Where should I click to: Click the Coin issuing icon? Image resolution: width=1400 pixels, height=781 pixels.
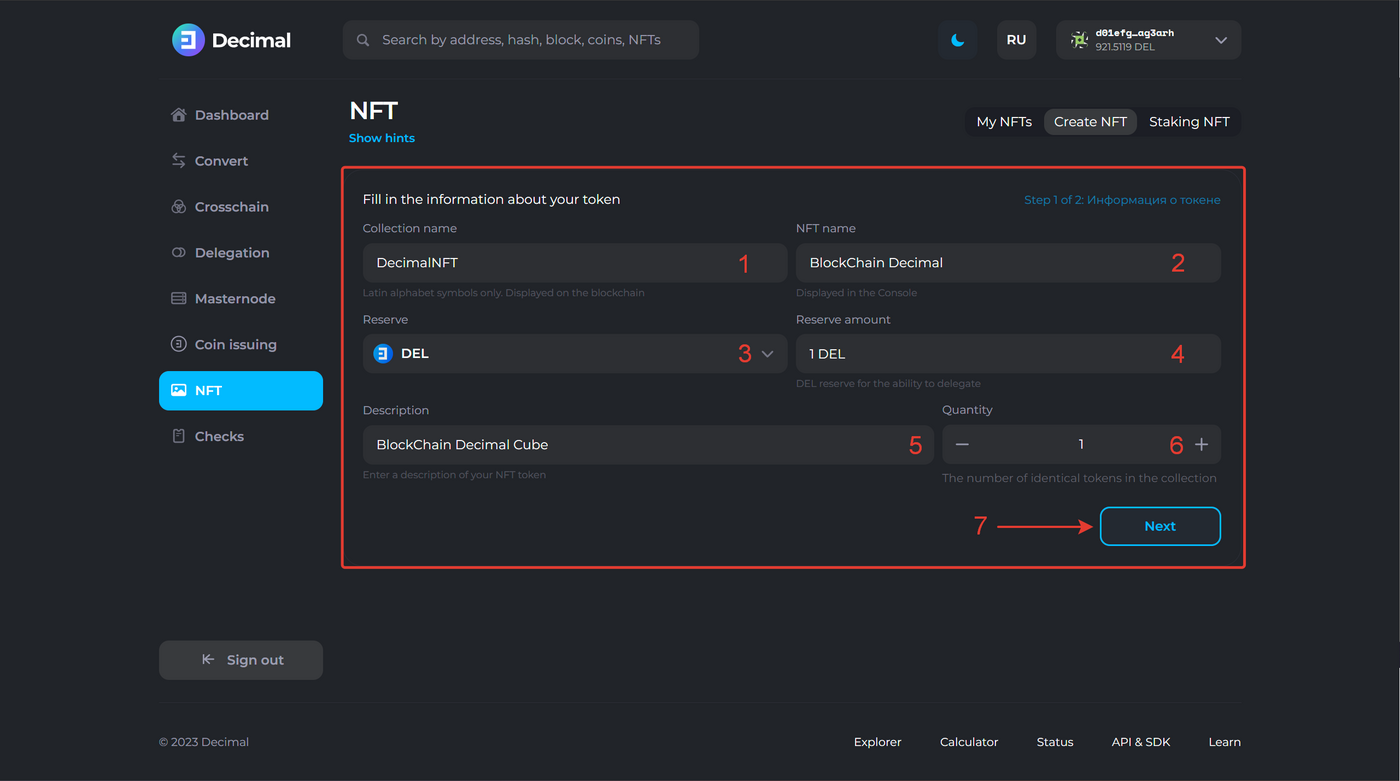coord(178,344)
